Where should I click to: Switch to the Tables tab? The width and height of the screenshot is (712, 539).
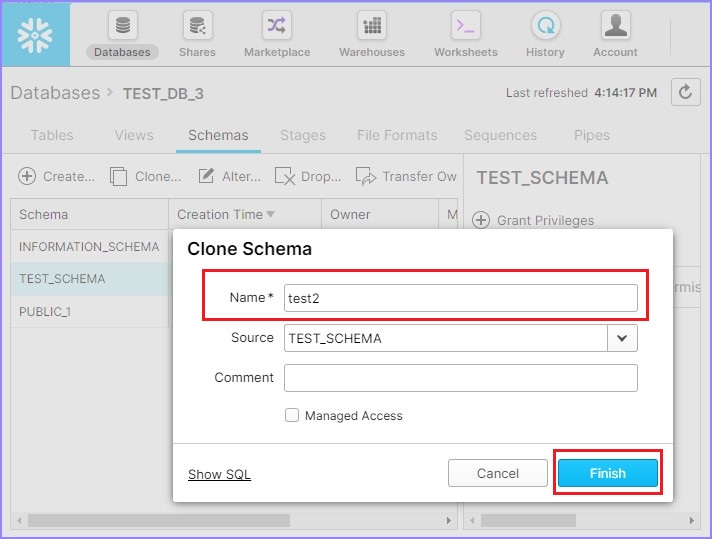pyautogui.click(x=52, y=135)
